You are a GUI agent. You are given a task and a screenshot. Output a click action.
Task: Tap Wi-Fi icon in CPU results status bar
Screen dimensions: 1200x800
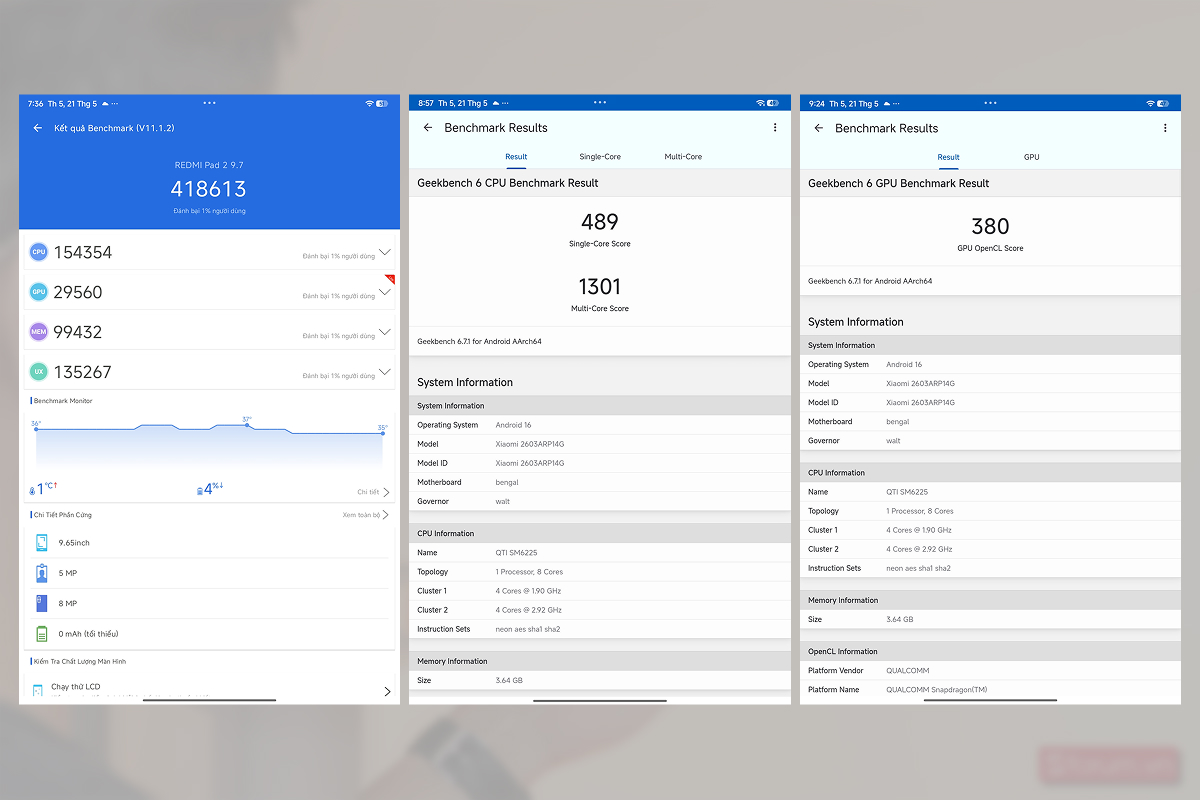[760, 103]
